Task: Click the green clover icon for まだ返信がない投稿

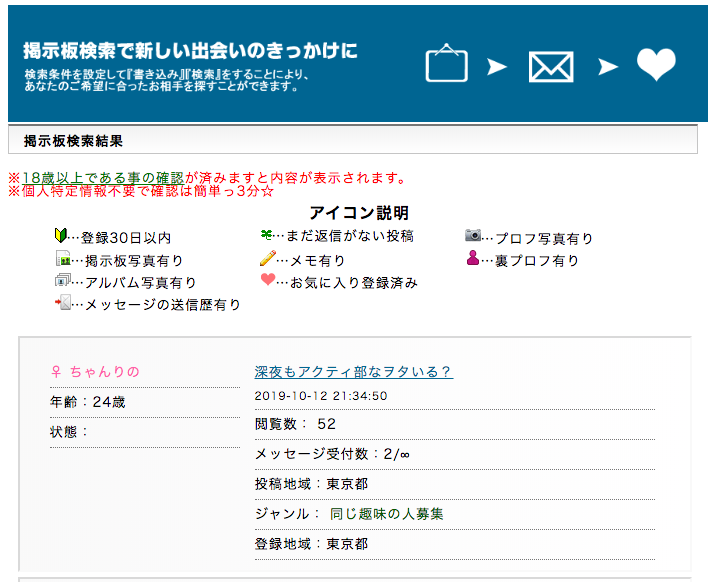Action: click(266, 235)
